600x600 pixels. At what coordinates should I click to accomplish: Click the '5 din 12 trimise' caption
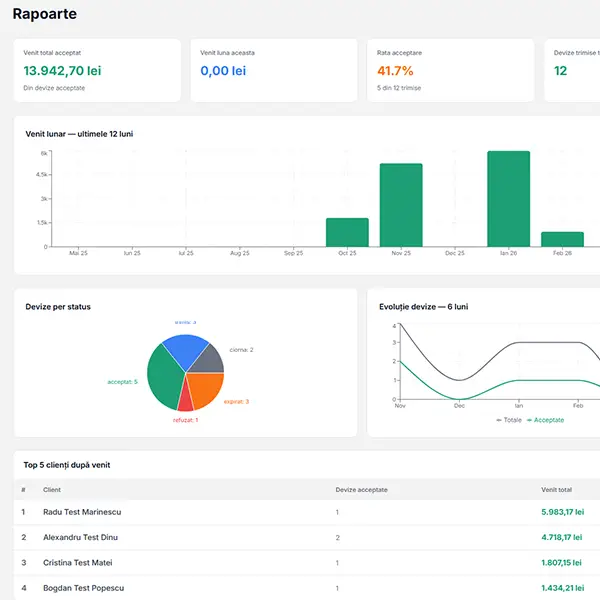[x=399, y=88]
